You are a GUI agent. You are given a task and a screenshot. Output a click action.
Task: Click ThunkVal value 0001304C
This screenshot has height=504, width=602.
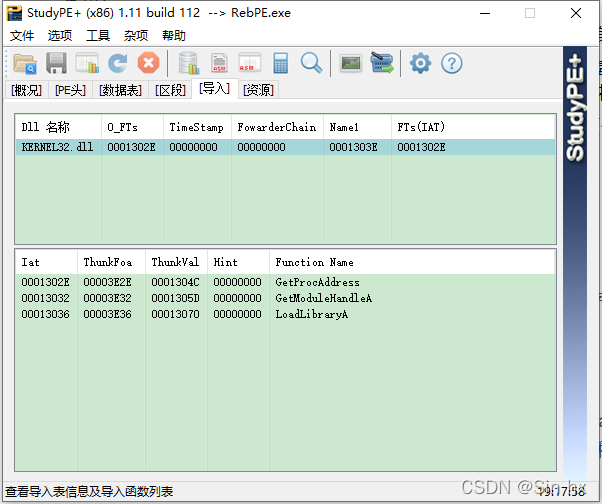(x=175, y=283)
